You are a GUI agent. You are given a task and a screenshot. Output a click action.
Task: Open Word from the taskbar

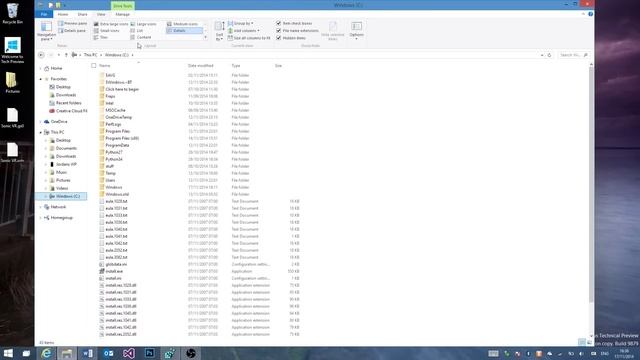pyautogui.click(x=87, y=353)
